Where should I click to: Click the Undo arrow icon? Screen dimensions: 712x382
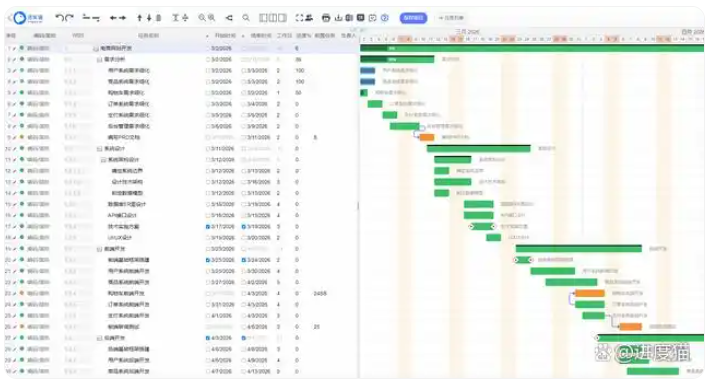[x=59, y=18]
